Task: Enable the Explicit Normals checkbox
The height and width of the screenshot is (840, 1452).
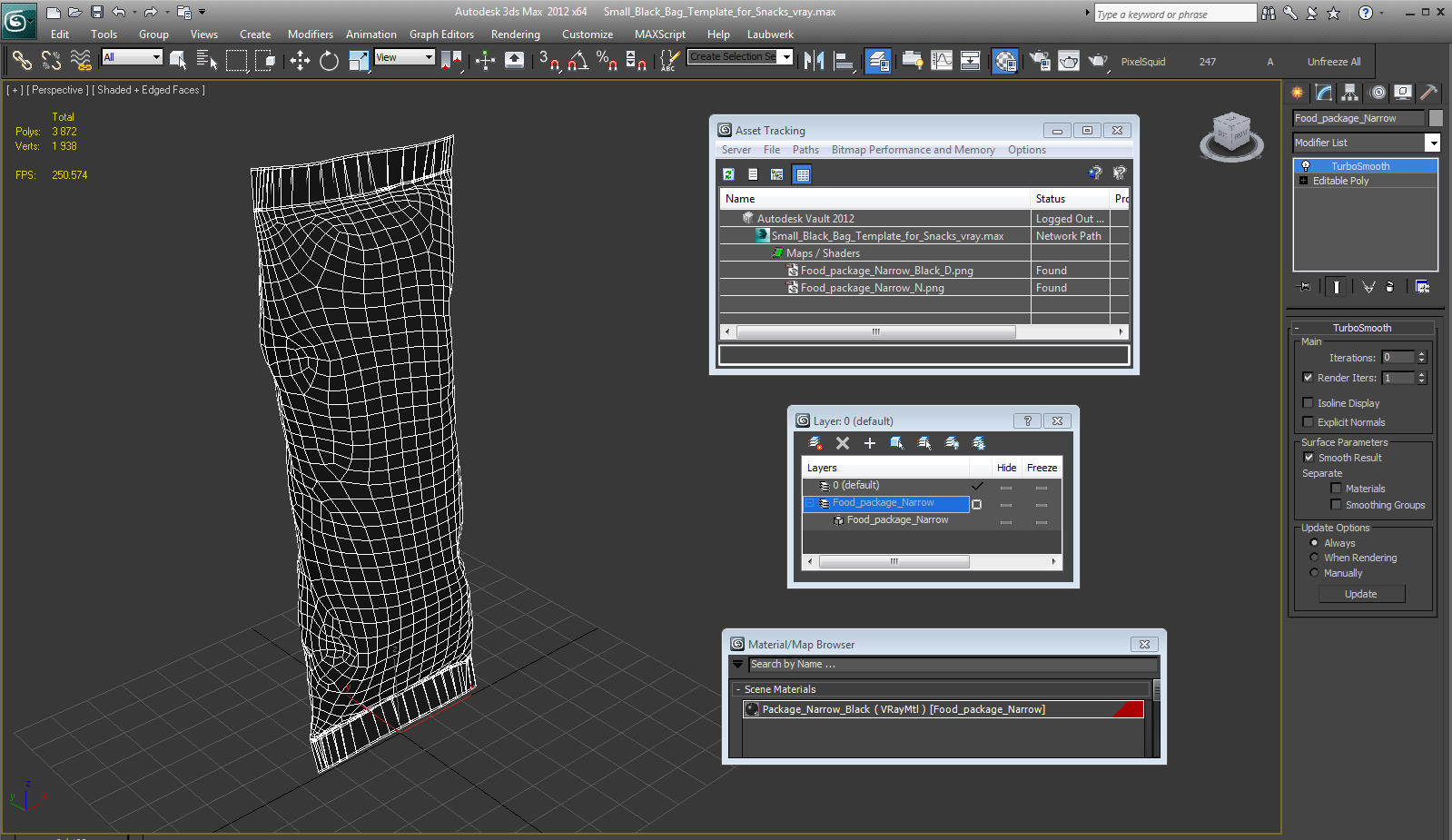Action: pos(1308,422)
